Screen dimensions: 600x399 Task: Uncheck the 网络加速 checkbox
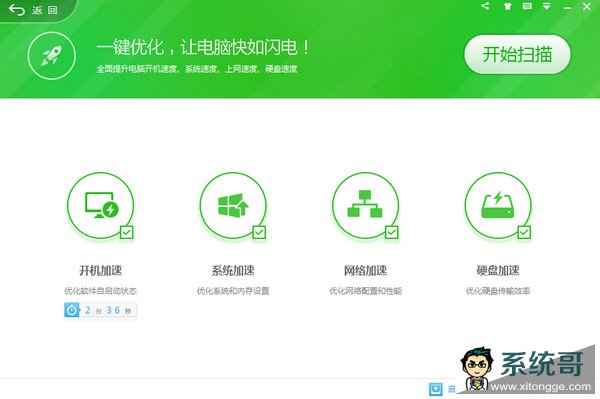pos(391,232)
